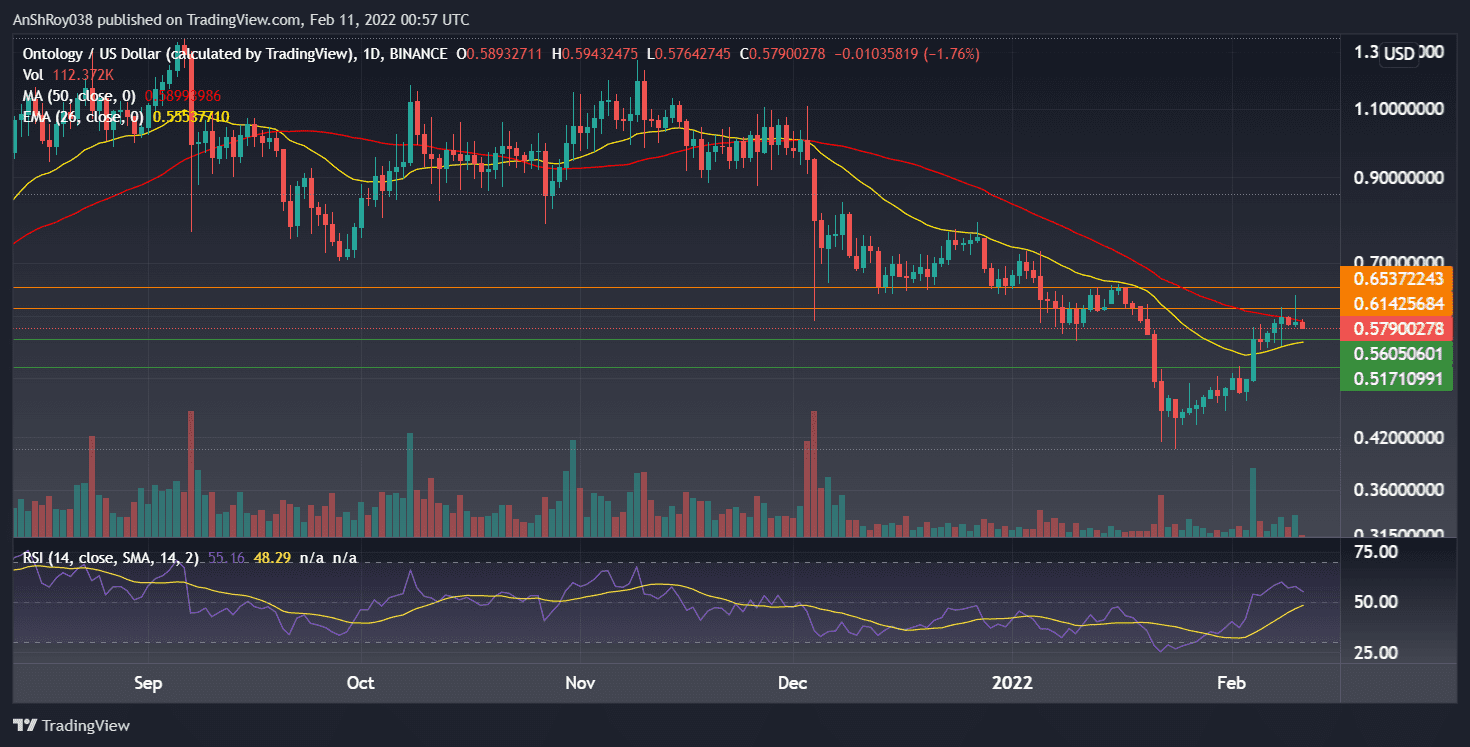The height and width of the screenshot is (747, 1470).
Task: Click the 2022 label on the time axis
Action: (1012, 683)
